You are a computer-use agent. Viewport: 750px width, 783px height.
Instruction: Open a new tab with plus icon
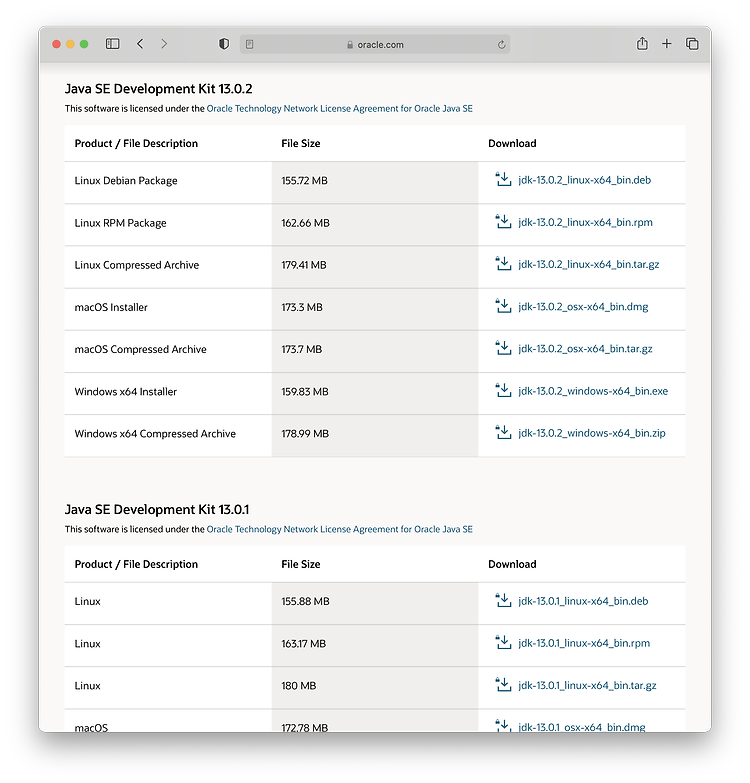pyautogui.click(x=667, y=44)
